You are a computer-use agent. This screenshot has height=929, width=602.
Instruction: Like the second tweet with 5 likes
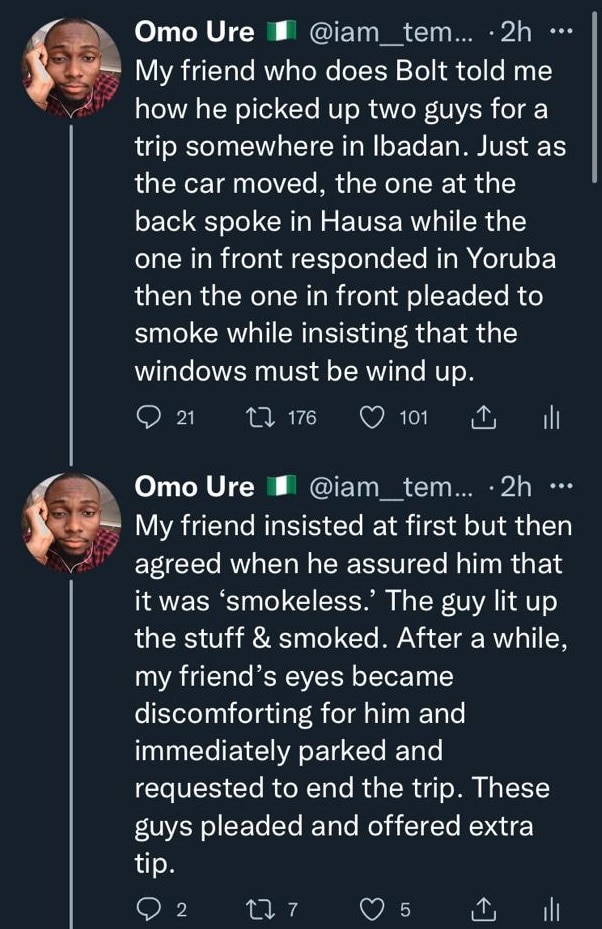(372, 908)
